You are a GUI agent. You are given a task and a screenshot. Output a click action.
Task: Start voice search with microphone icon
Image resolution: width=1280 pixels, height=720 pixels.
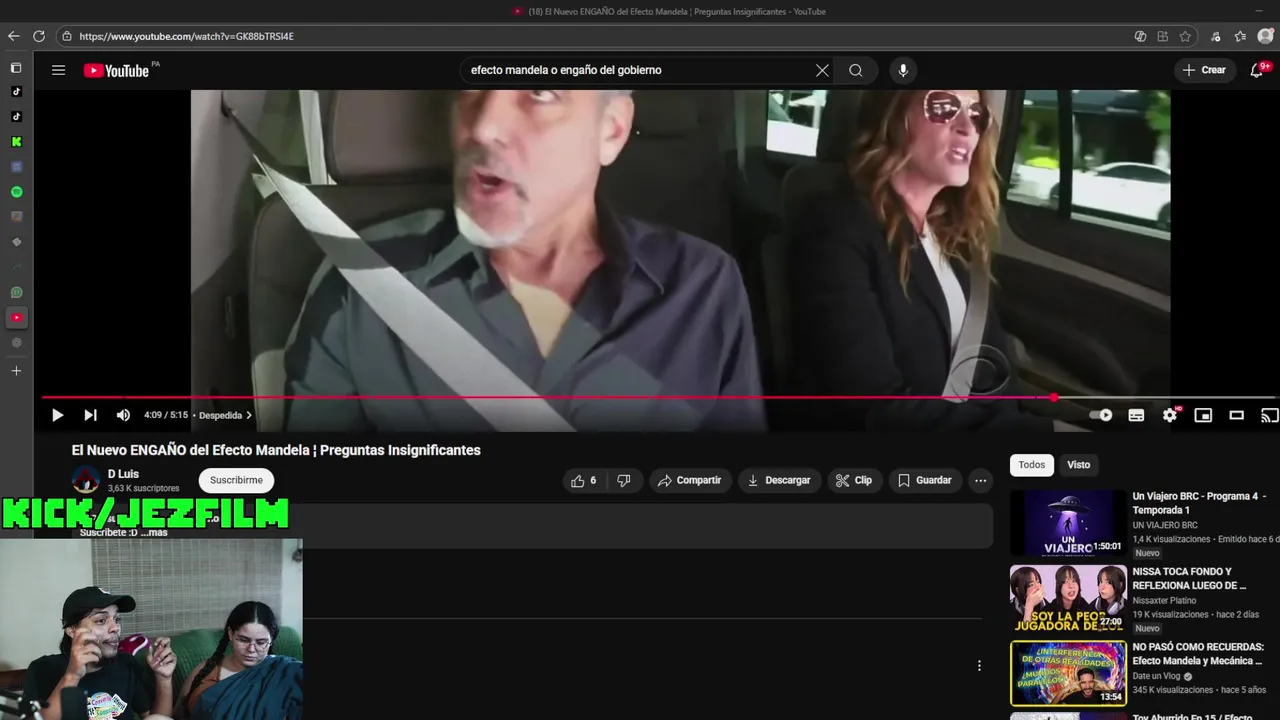(903, 70)
